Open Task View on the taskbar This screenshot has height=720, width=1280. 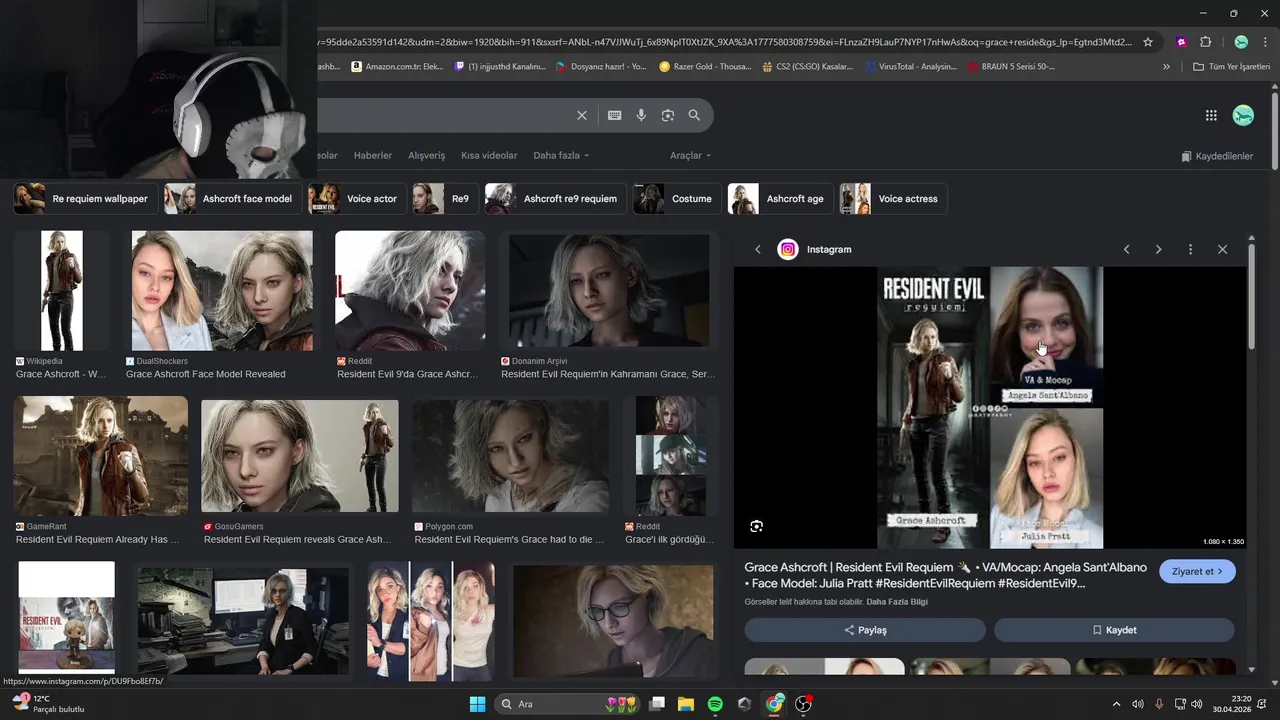[x=657, y=704]
